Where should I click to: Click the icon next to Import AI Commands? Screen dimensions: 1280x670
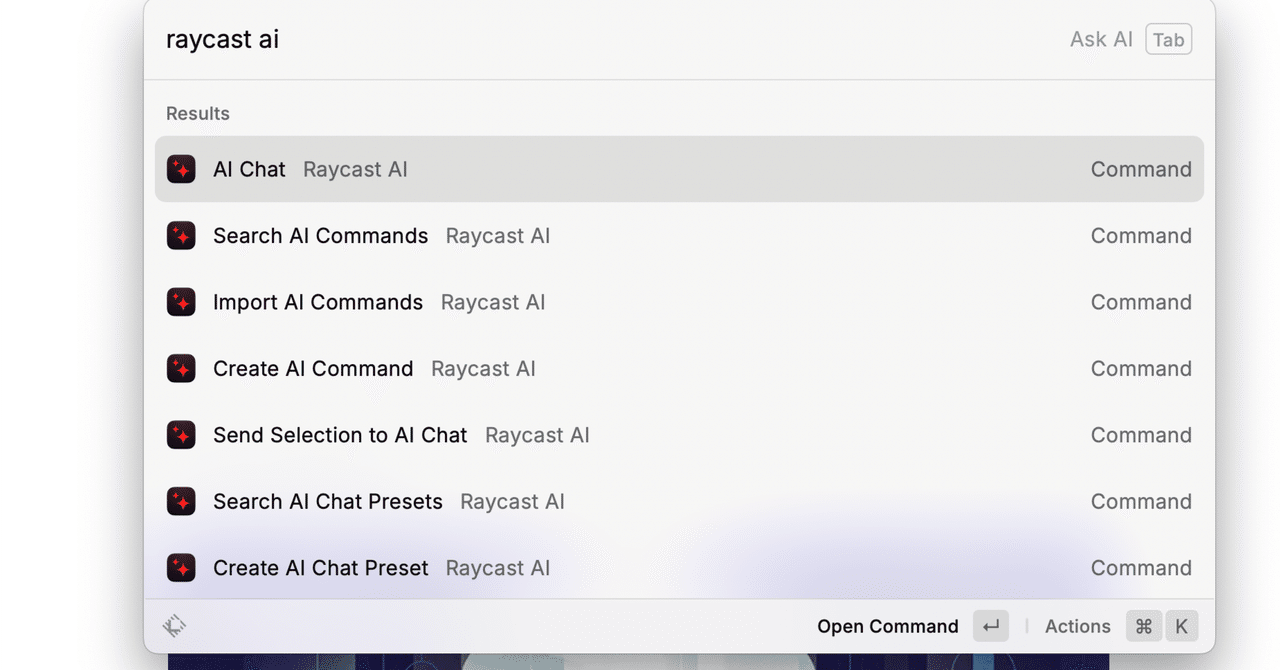click(x=181, y=302)
